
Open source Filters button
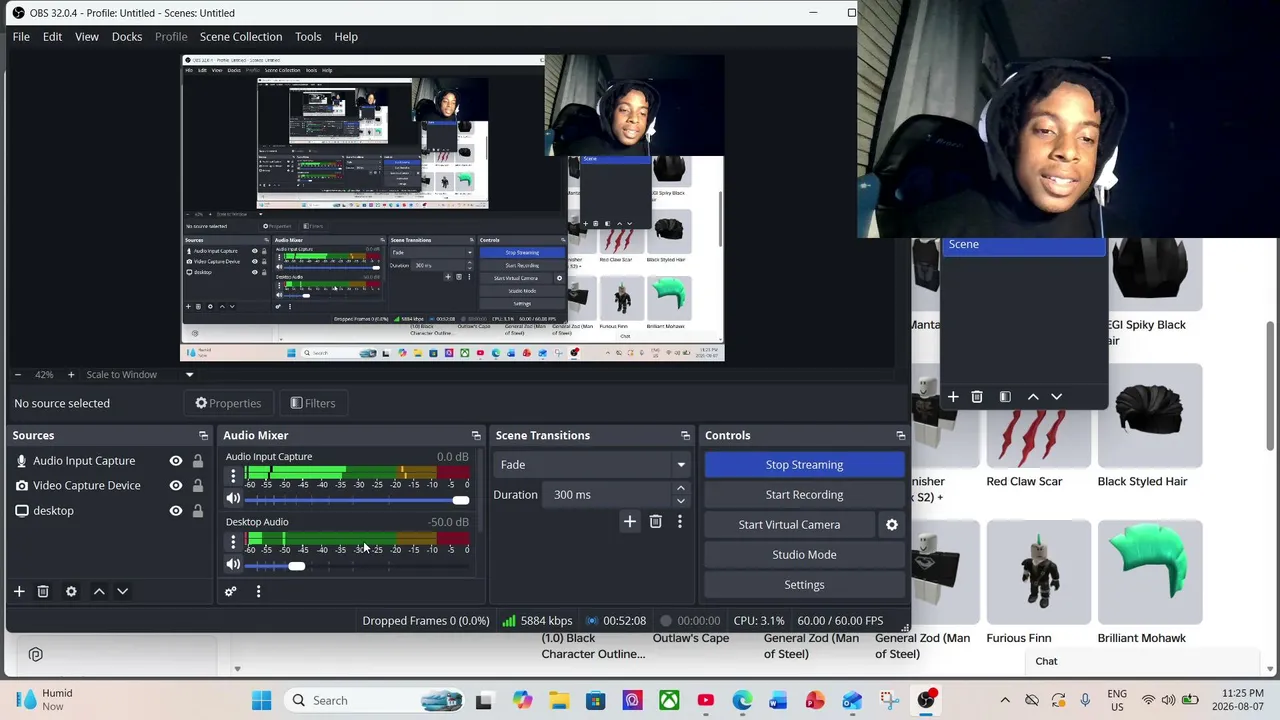pyautogui.click(x=313, y=403)
